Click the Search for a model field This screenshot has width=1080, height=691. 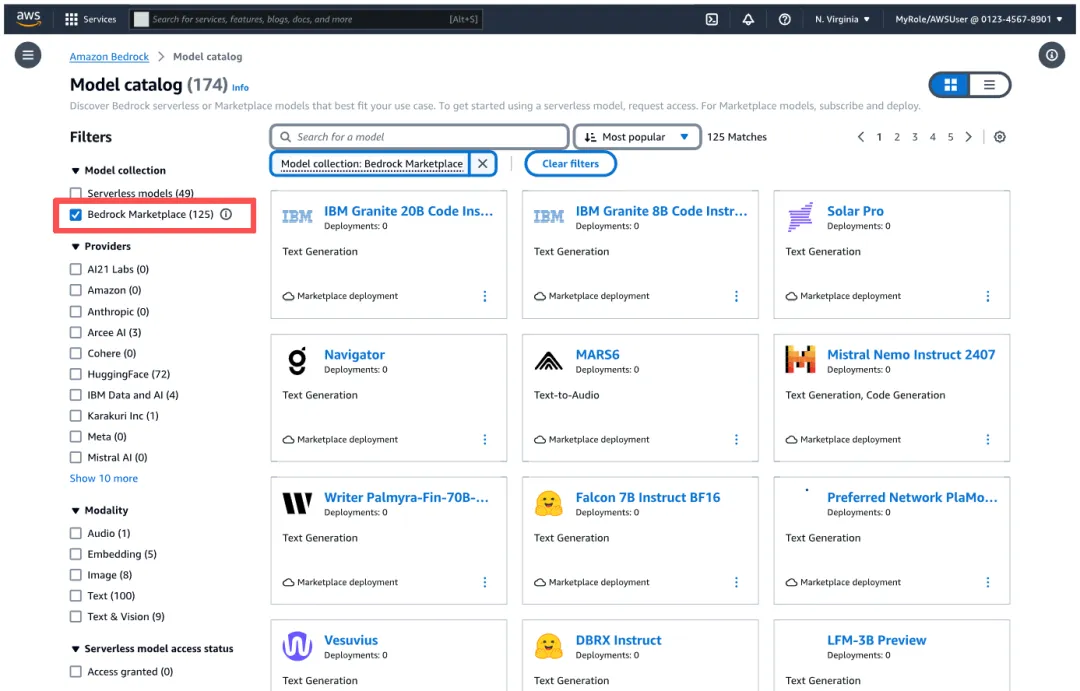click(419, 137)
